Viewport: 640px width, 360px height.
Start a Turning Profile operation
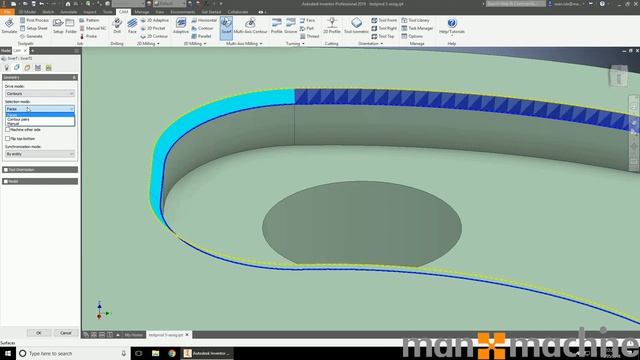[276, 26]
